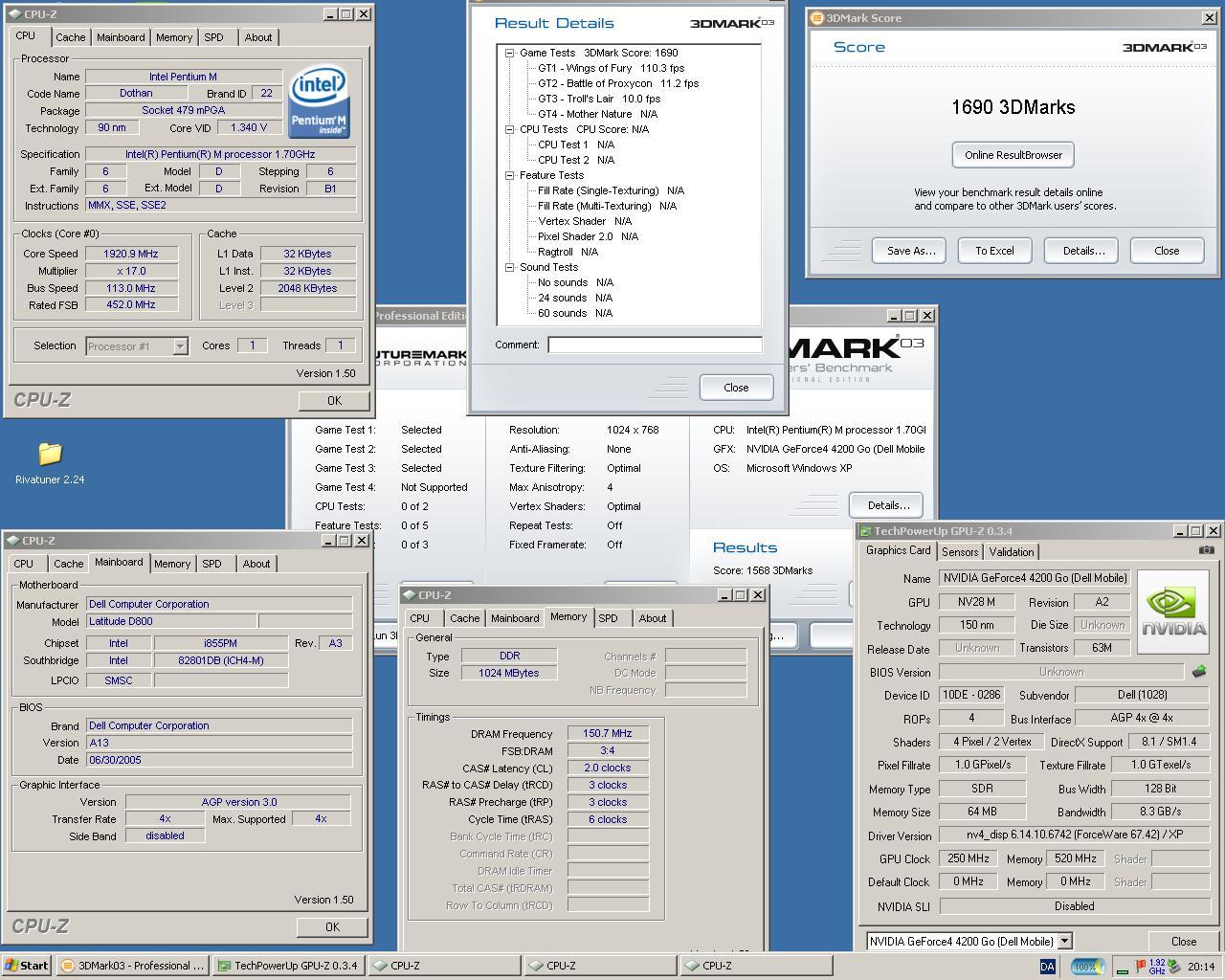Viewport: 1225px width, 980px height.
Task: Click Close in Result Details dialog
Action: coord(736,388)
